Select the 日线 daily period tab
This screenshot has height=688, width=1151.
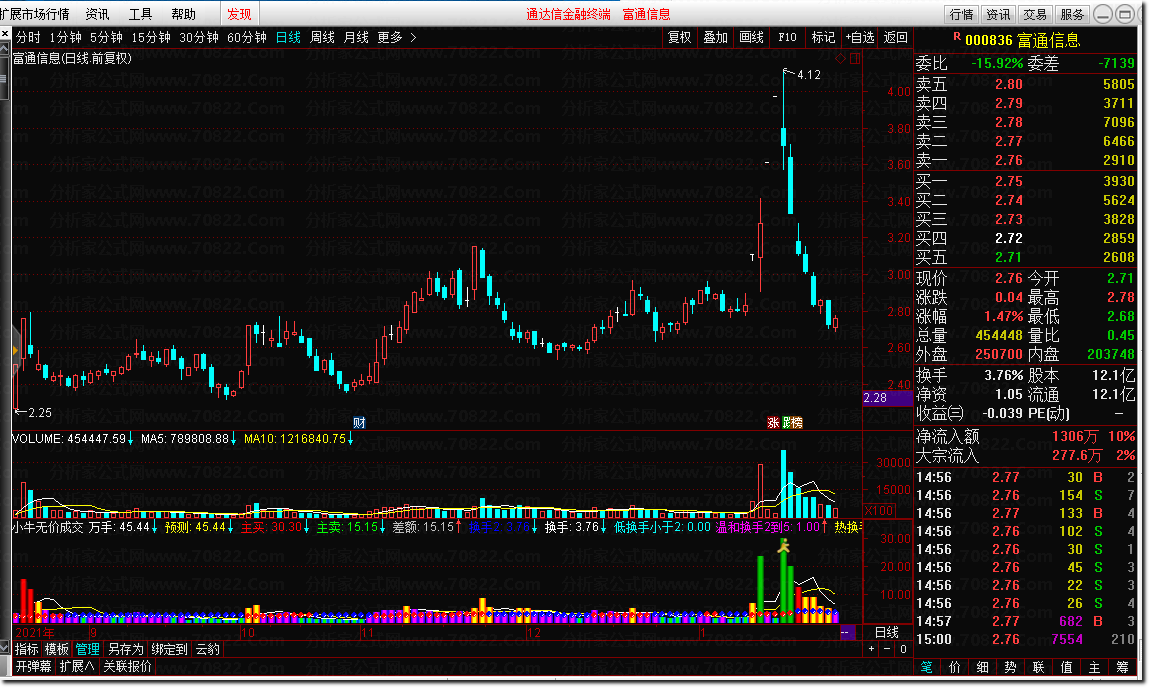tap(288, 37)
